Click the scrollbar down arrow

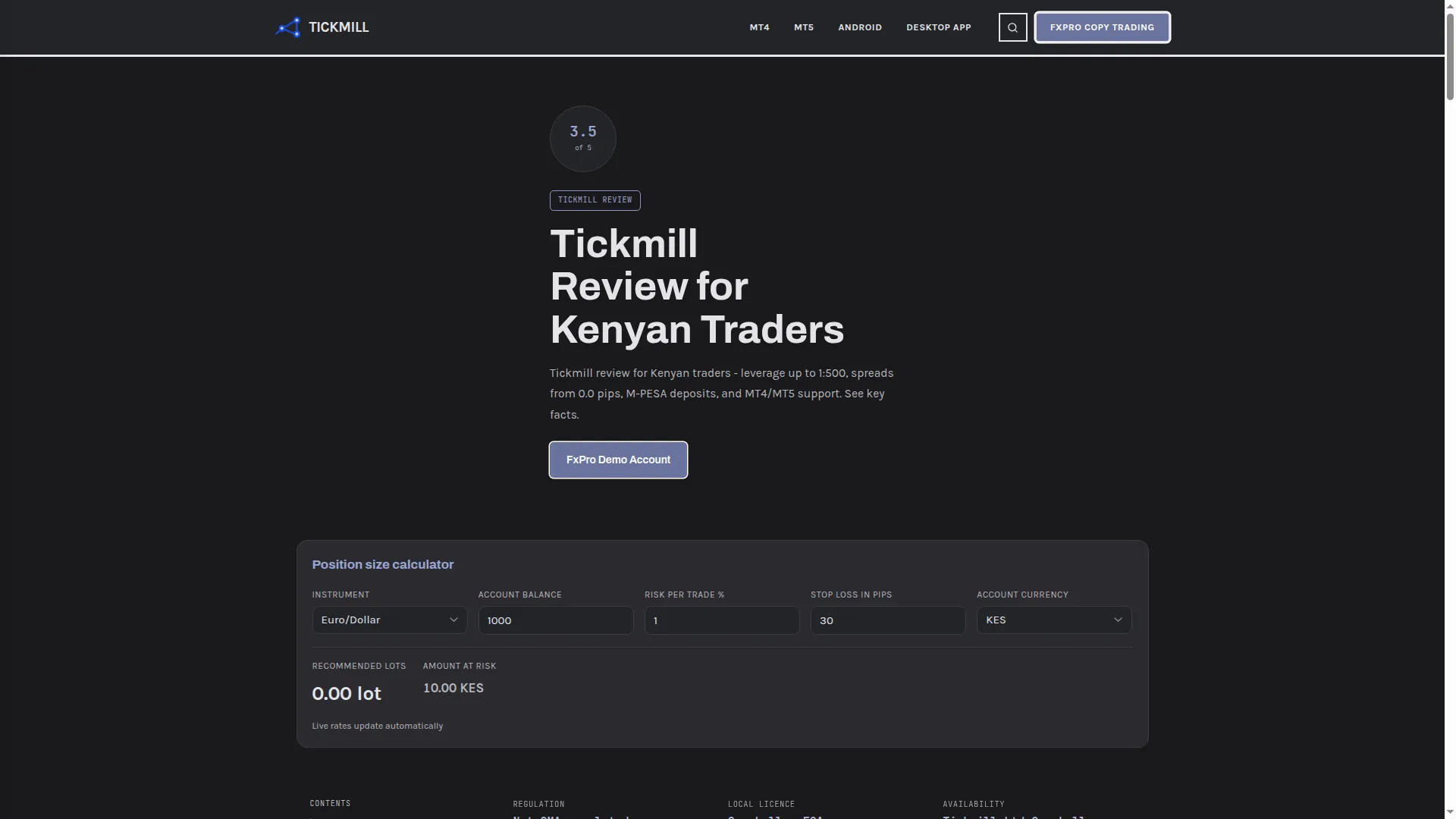coord(1450,812)
